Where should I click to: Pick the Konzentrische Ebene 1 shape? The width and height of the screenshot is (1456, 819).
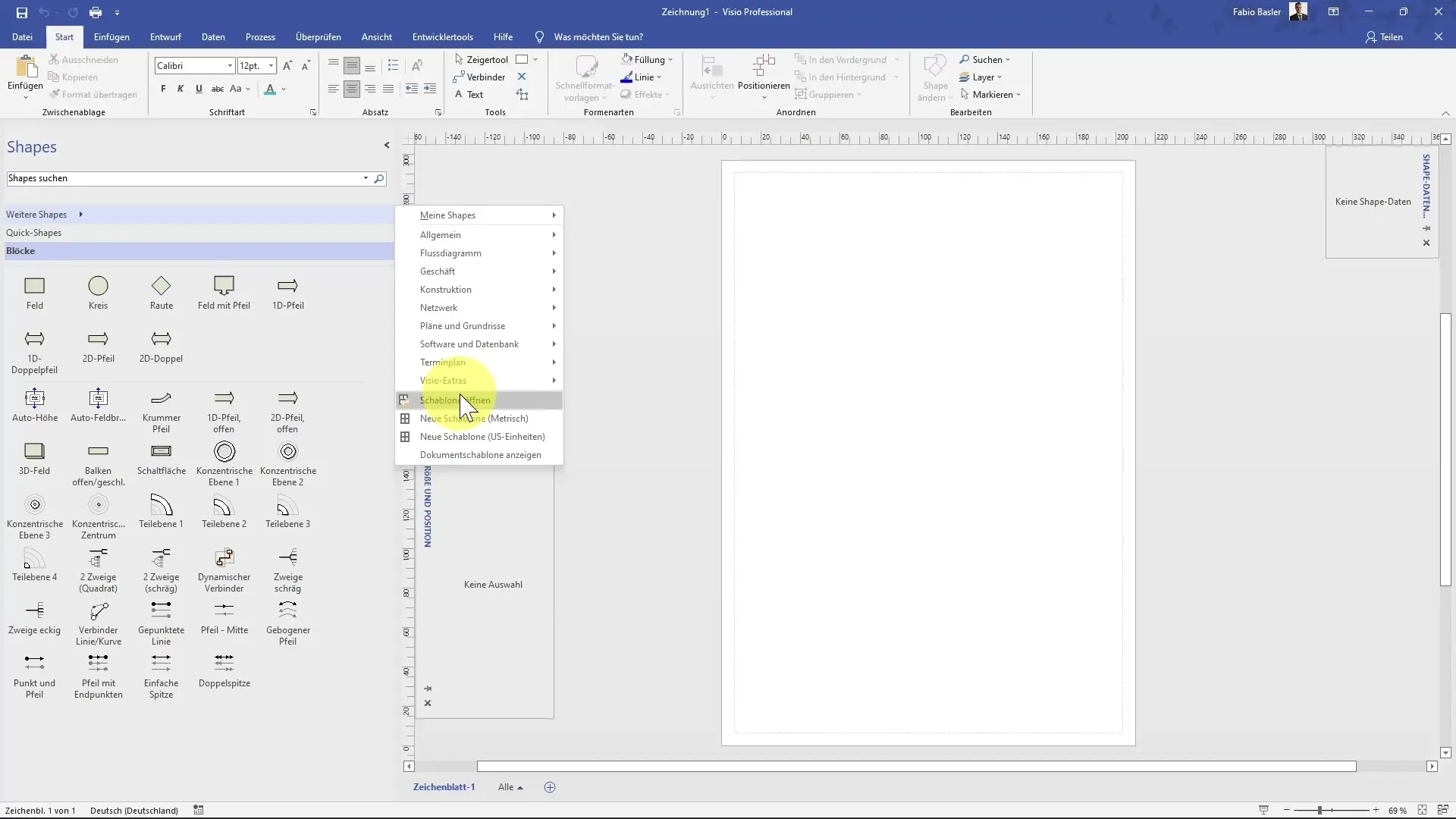(224, 463)
